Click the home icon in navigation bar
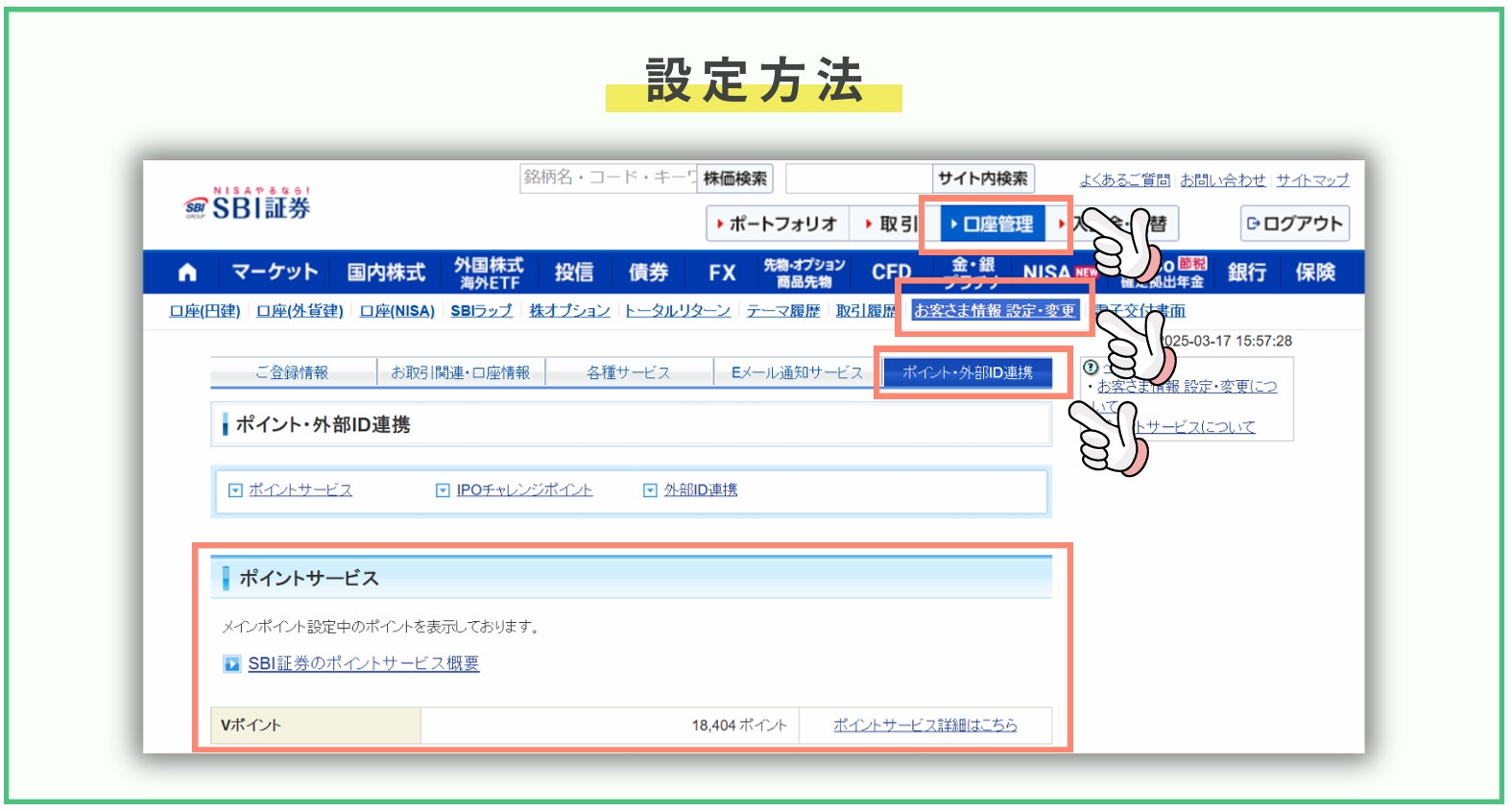The width and height of the screenshot is (1512, 811). 187,273
